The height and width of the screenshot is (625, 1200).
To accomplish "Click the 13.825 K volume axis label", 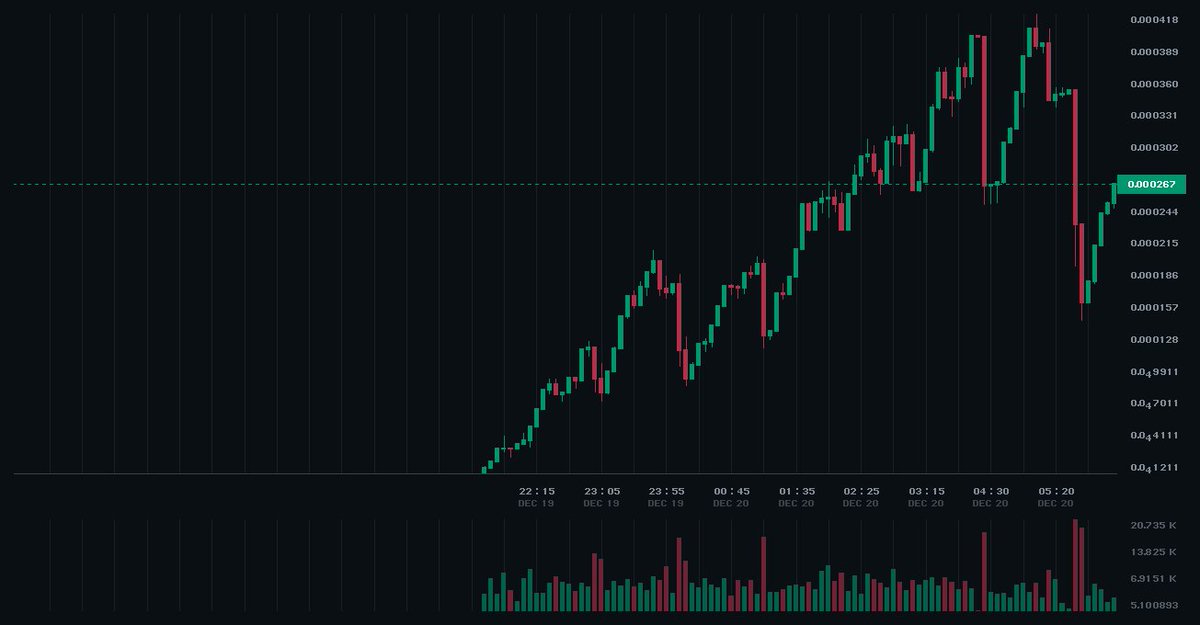I will point(1153,552).
